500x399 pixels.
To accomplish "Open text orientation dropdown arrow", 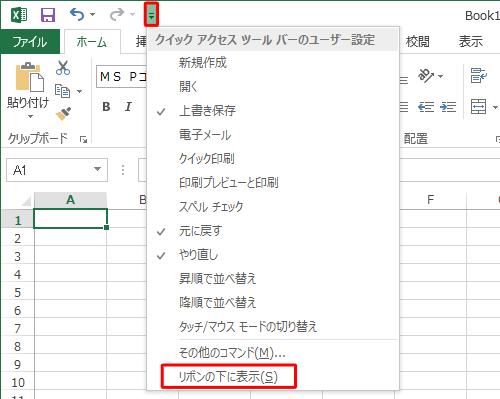I will tap(441, 76).
